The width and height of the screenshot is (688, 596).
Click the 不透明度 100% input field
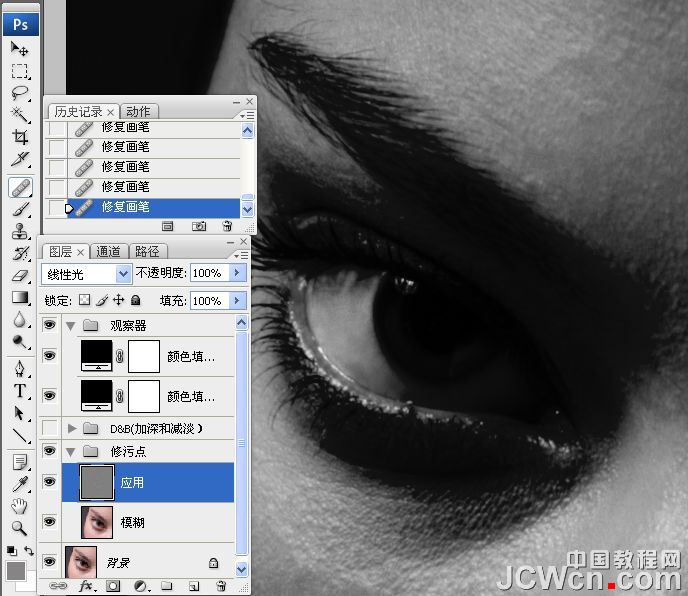[x=208, y=273]
